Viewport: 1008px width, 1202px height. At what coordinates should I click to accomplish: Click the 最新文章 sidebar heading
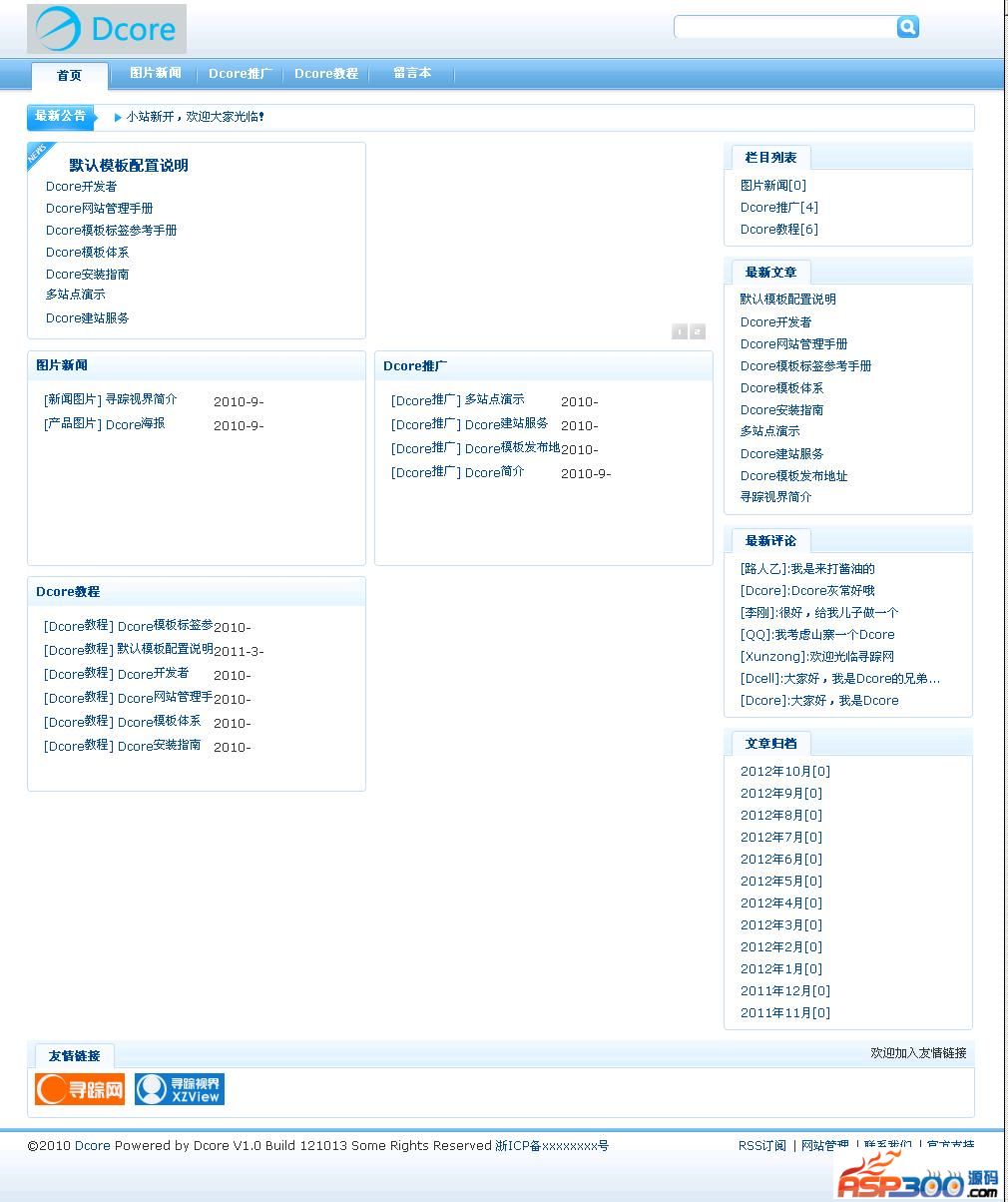click(x=770, y=273)
